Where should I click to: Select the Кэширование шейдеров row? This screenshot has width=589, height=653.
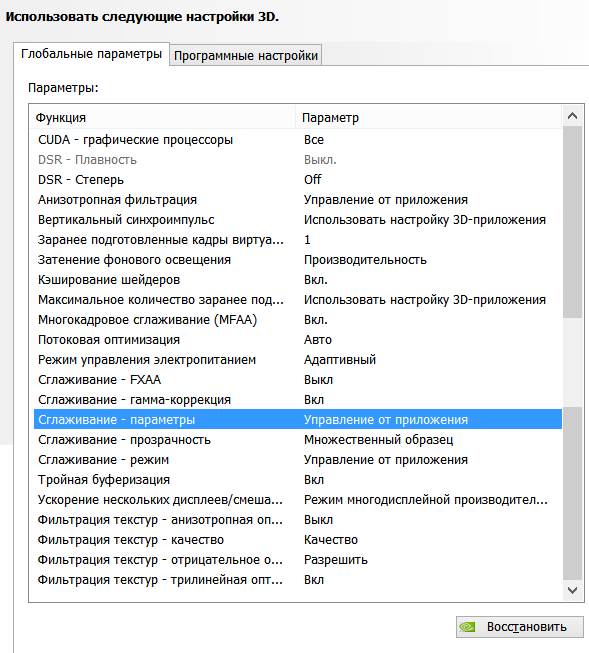(x=298, y=279)
